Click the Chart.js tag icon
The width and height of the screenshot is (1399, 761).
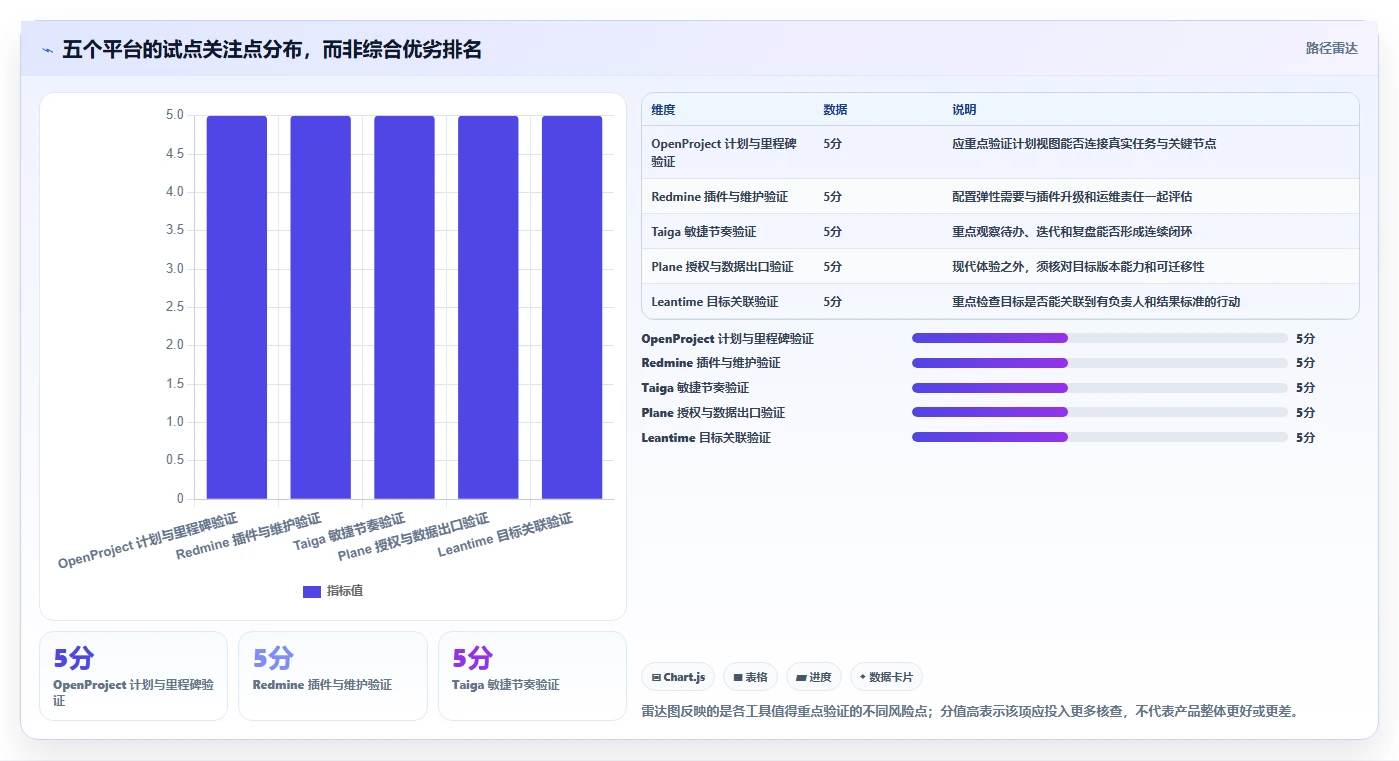[x=656, y=677]
